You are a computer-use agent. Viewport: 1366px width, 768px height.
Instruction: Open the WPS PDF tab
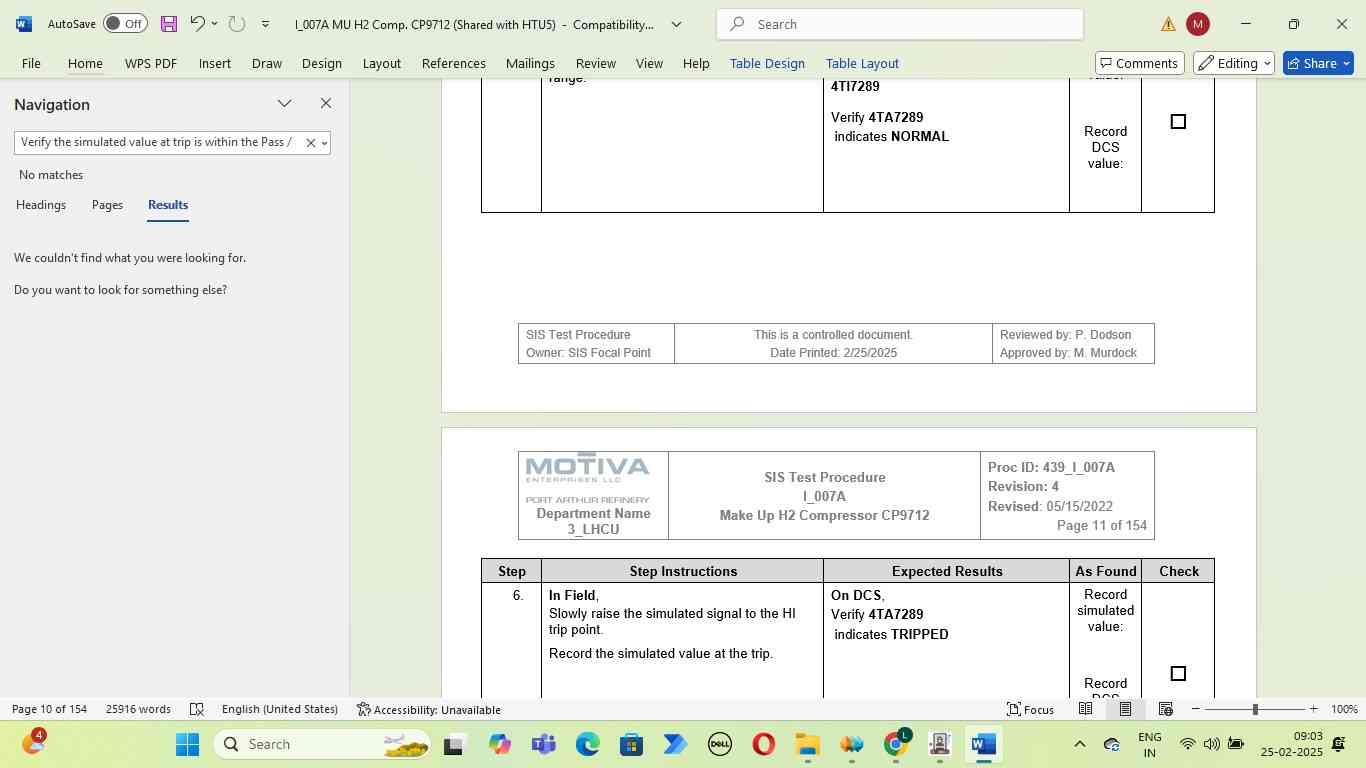click(151, 63)
